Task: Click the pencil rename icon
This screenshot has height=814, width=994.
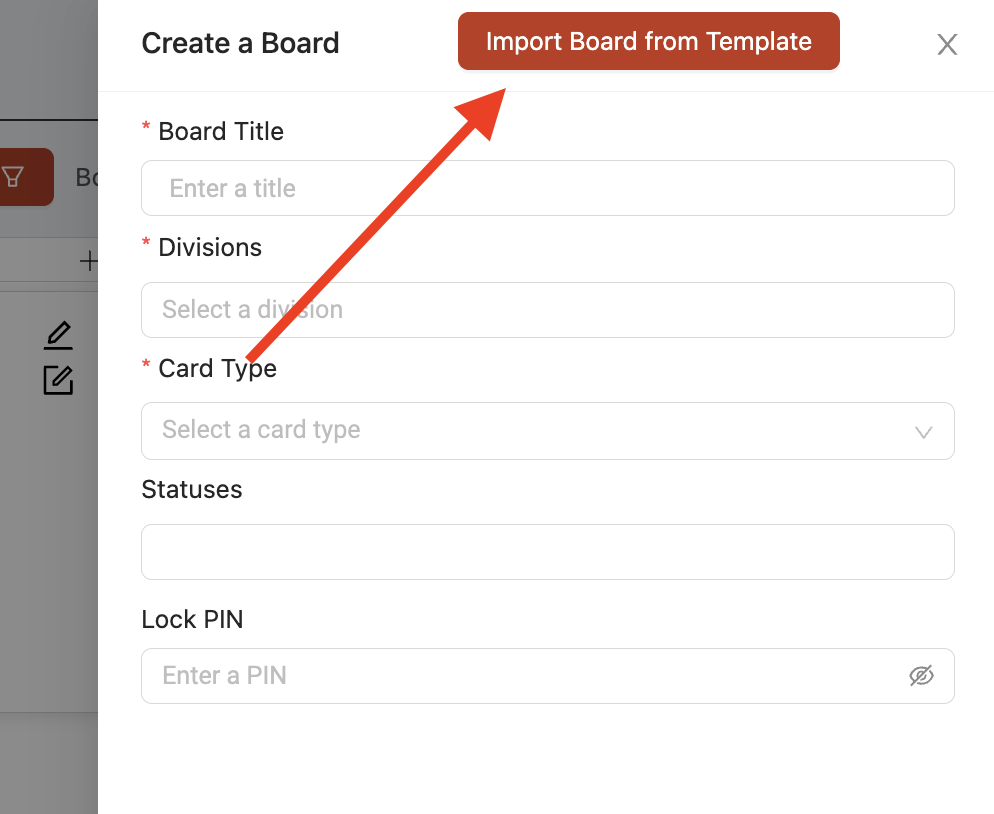Action: pos(58,335)
